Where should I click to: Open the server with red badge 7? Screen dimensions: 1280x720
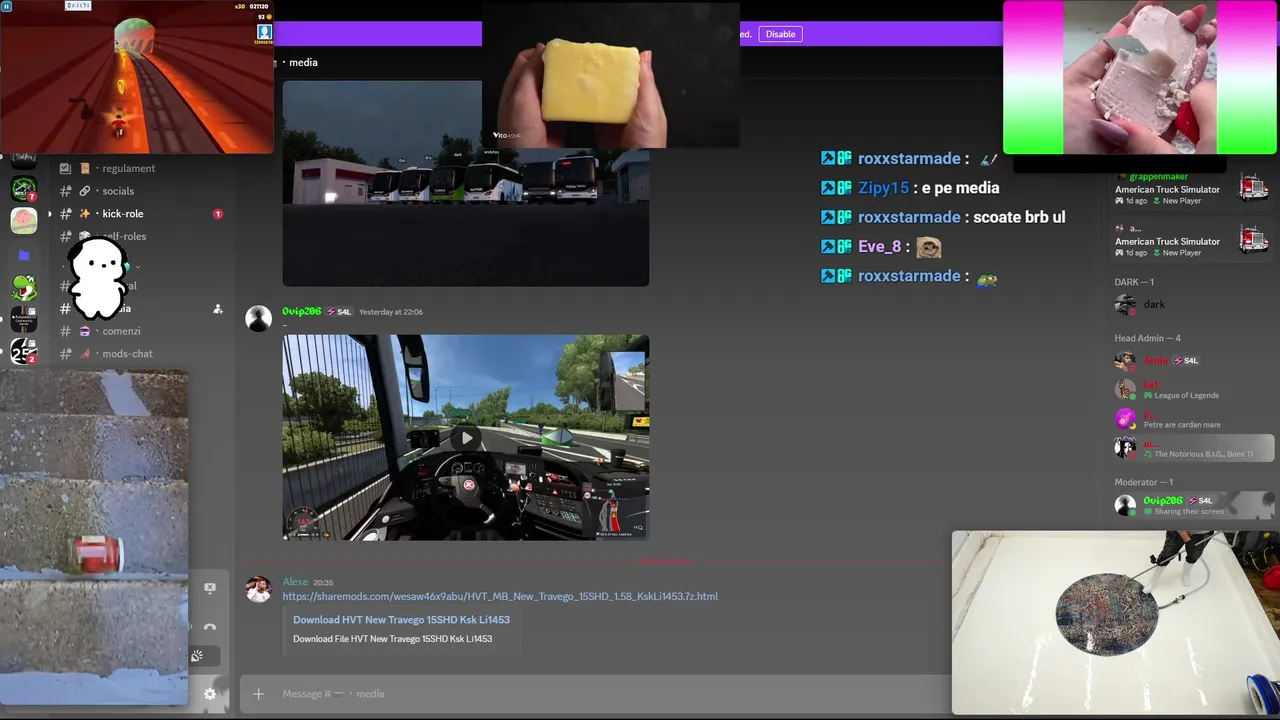pos(24,189)
